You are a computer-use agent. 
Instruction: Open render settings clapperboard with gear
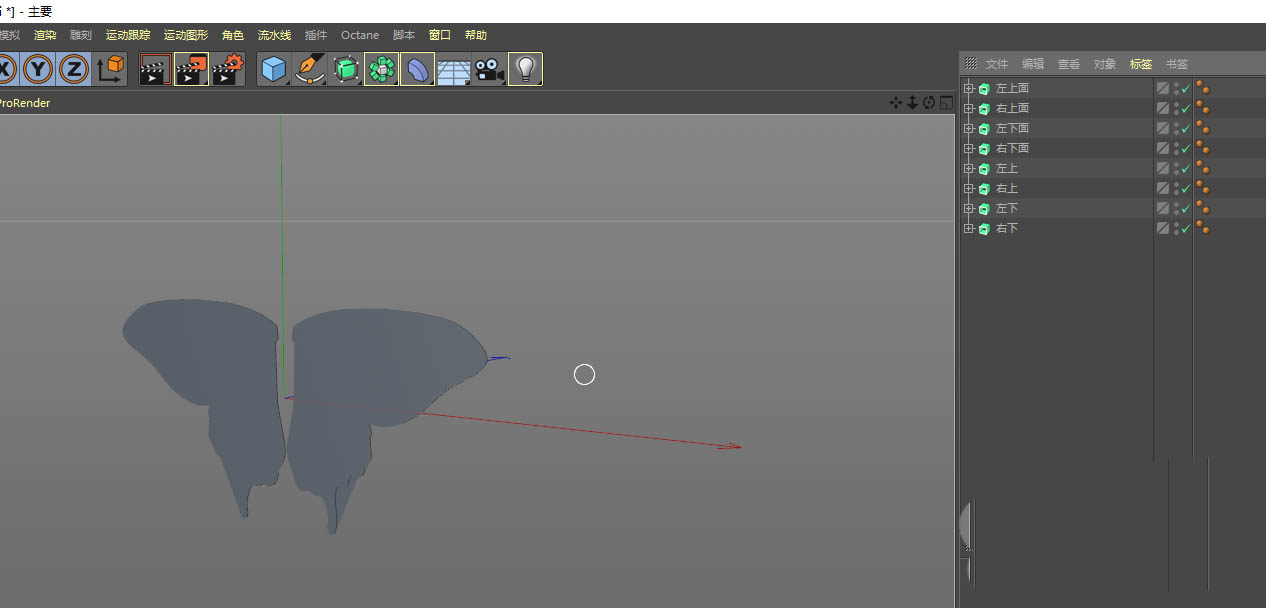[228, 69]
